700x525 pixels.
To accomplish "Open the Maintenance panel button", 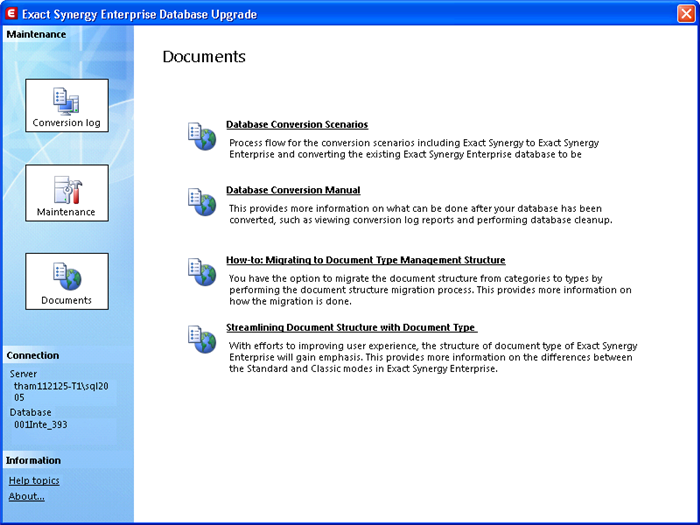I will [67, 193].
